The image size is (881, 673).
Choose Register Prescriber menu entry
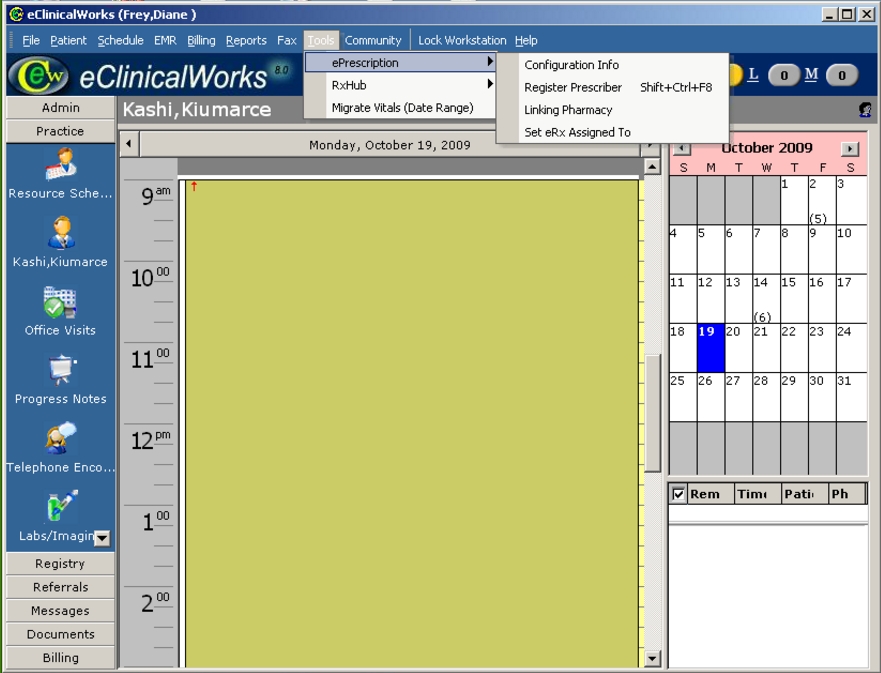pos(612,87)
